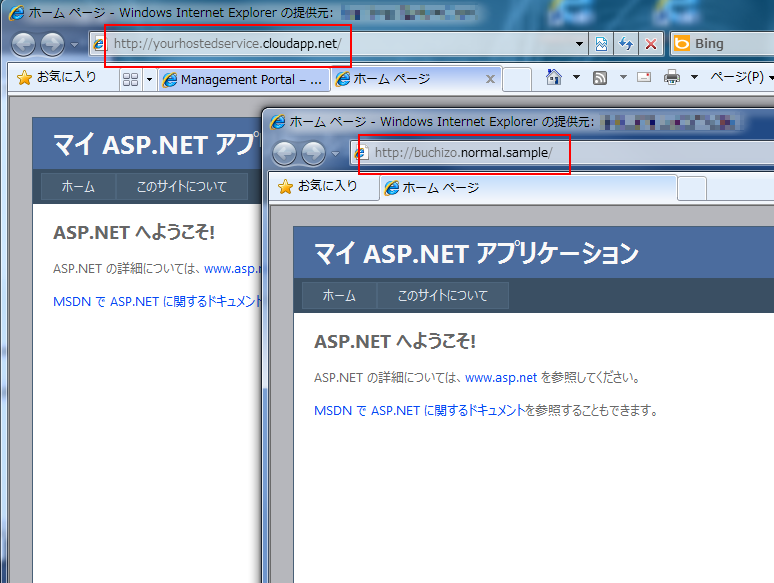Image resolution: width=774 pixels, height=583 pixels.
Task: Click the Home icon in the command bar
Action: (554, 77)
